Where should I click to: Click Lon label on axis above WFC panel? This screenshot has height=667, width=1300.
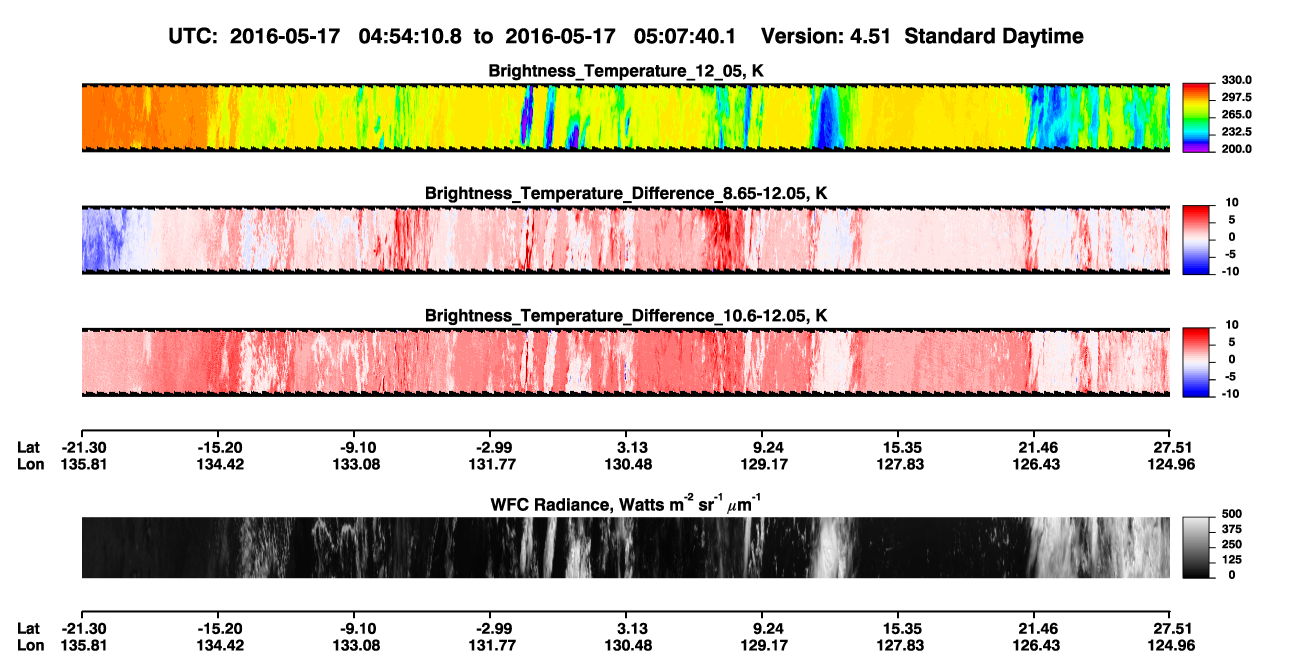[x=30, y=465]
